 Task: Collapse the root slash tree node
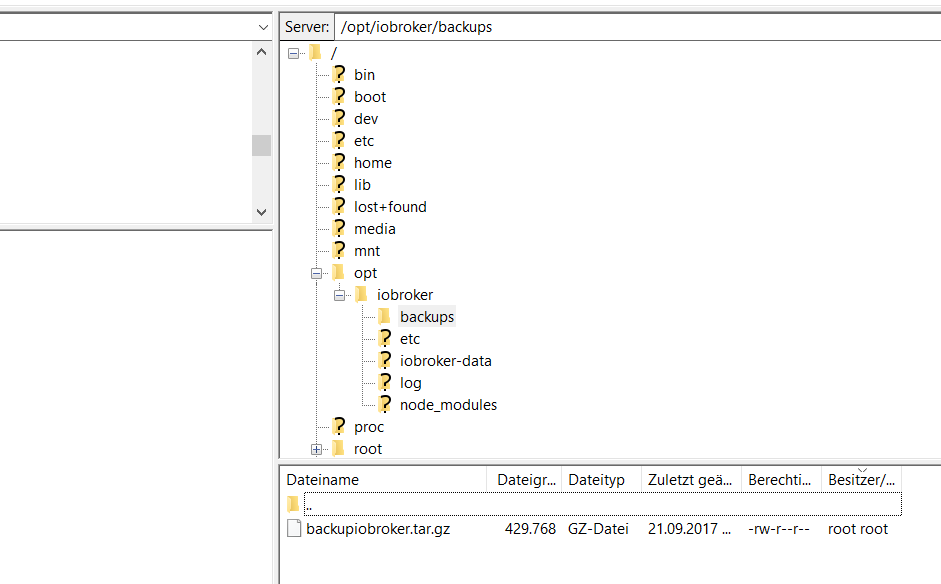tap(293, 53)
